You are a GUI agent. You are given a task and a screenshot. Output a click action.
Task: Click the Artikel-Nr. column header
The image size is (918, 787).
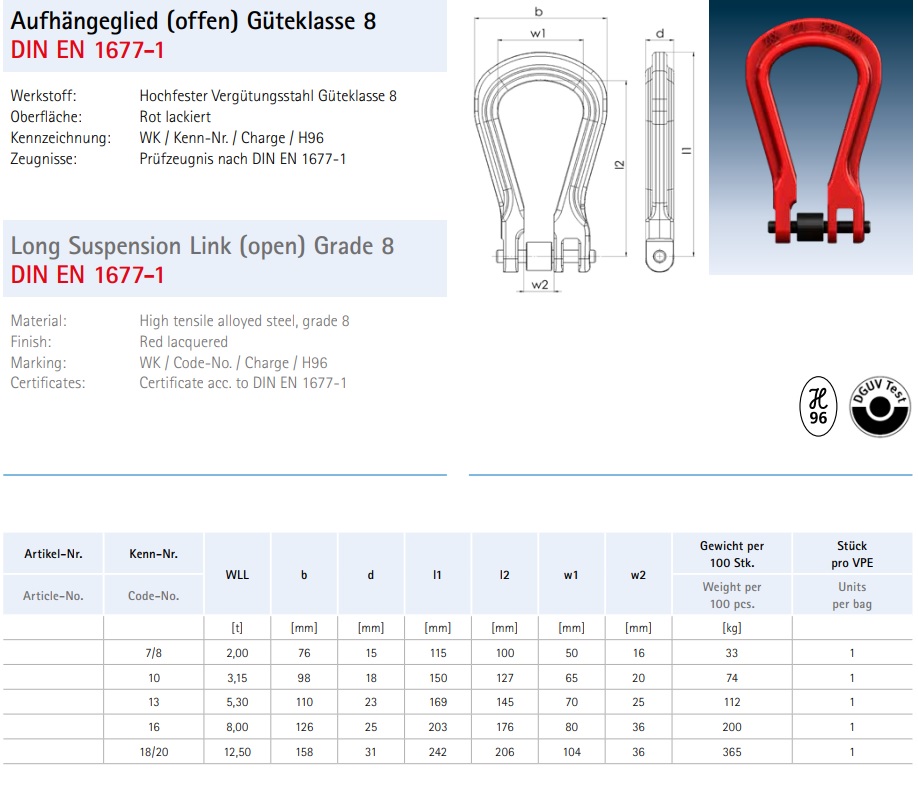(x=53, y=553)
